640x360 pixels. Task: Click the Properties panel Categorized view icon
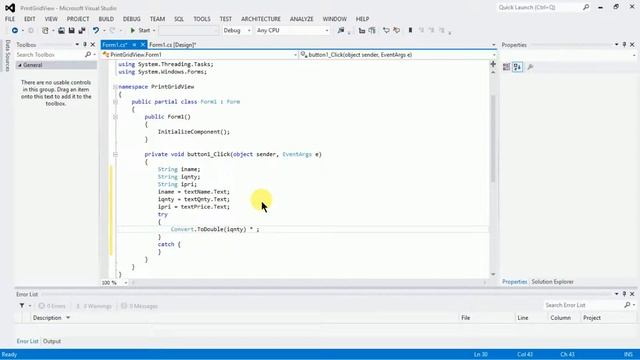pos(507,67)
